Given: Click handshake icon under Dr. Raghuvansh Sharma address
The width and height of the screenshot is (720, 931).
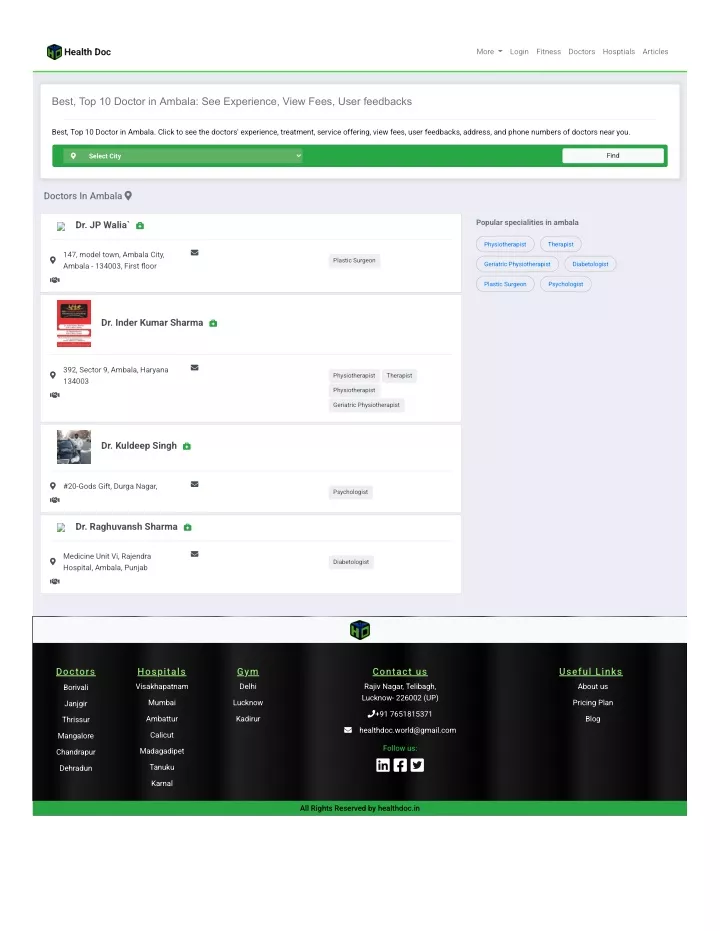Looking at the screenshot, I should [55, 581].
